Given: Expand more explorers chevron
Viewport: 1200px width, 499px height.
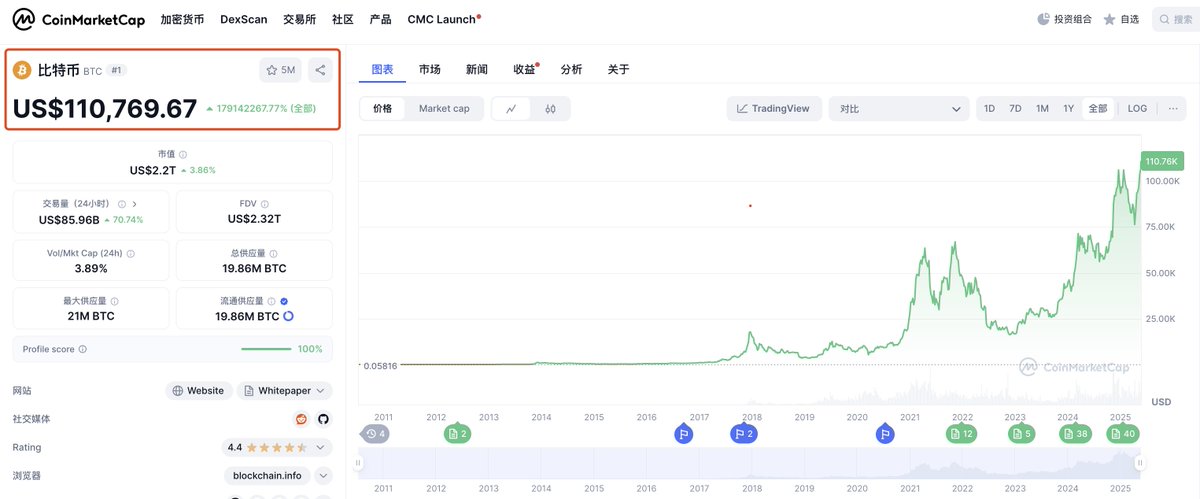Looking at the screenshot, I should pyautogui.click(x=323, y=476).
